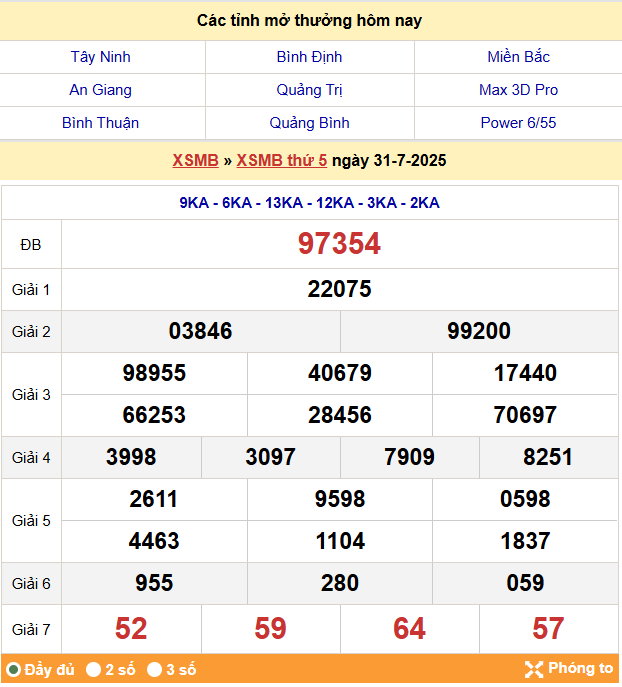622x687 pixels.
Task: Click the XSMB breadcrumb link
Action: coord(195,160)
